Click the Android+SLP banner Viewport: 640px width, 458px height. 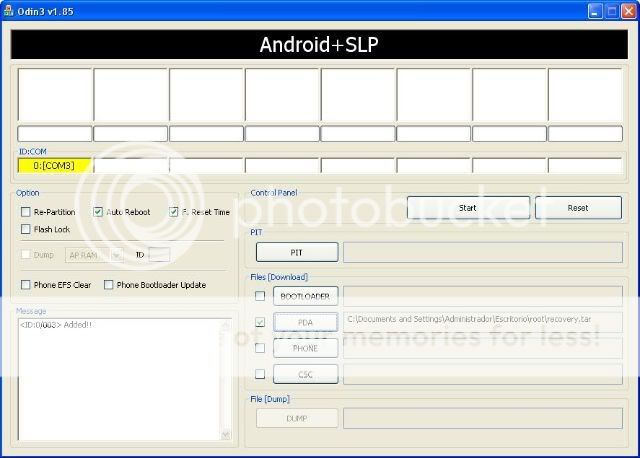click(319, 44)
